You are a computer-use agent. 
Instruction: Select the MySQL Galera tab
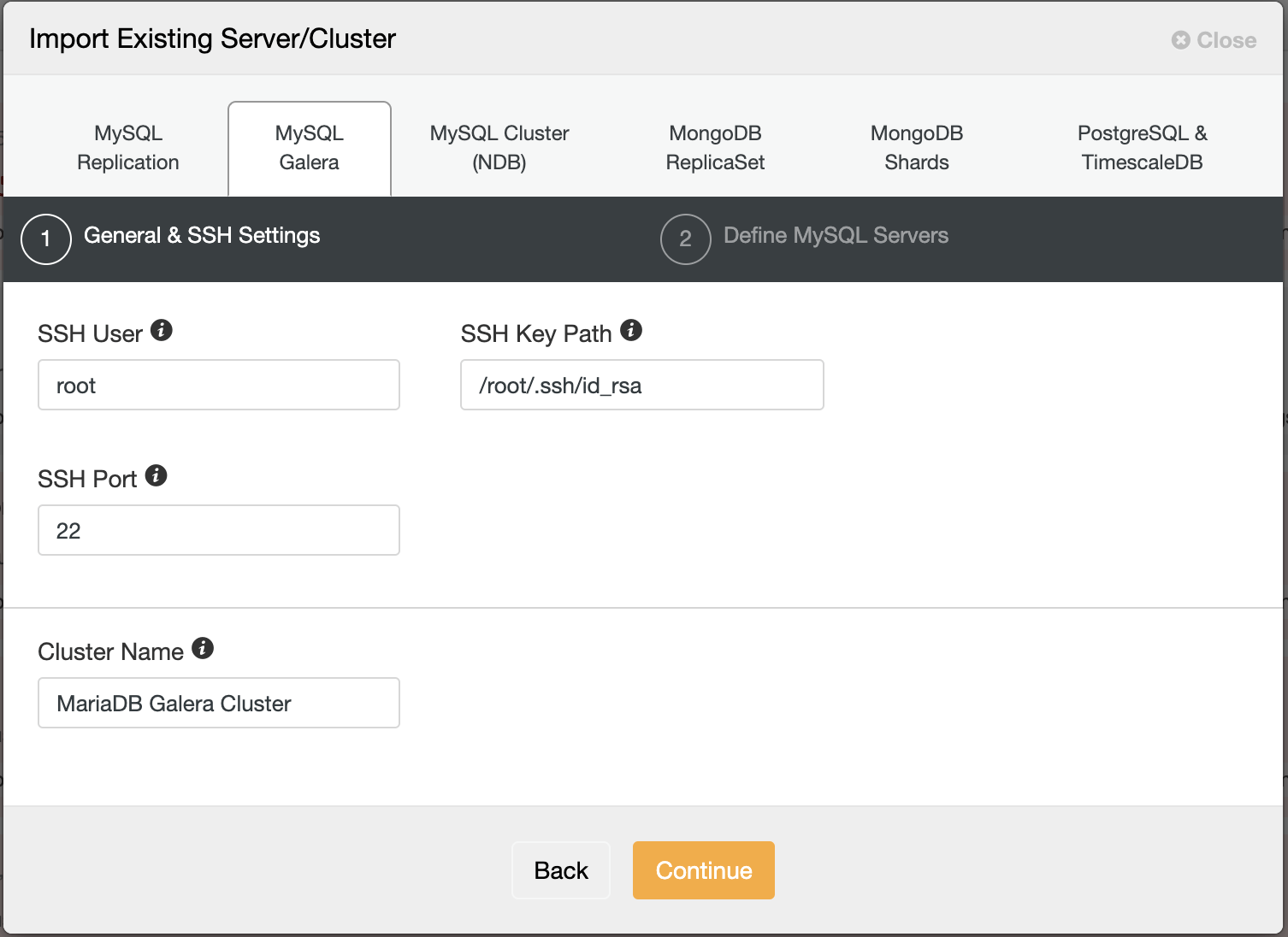(x=309, y=147)
